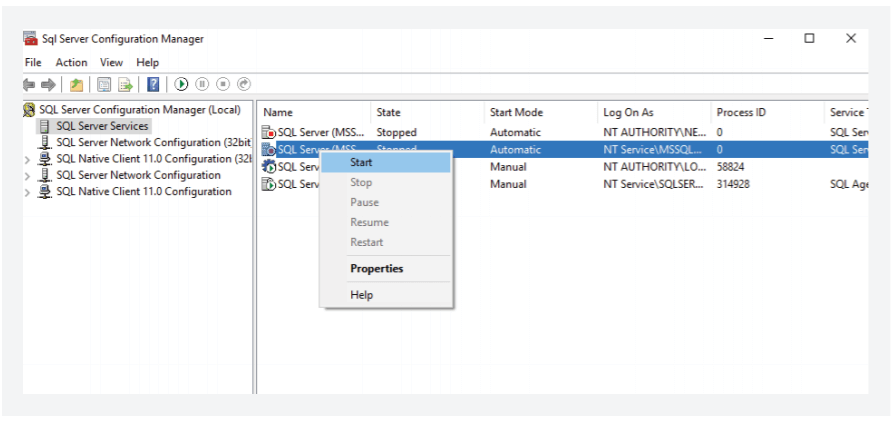
Task: Select the bottom SQL Native Client 11.0 Configuration item
Action: 144,192
